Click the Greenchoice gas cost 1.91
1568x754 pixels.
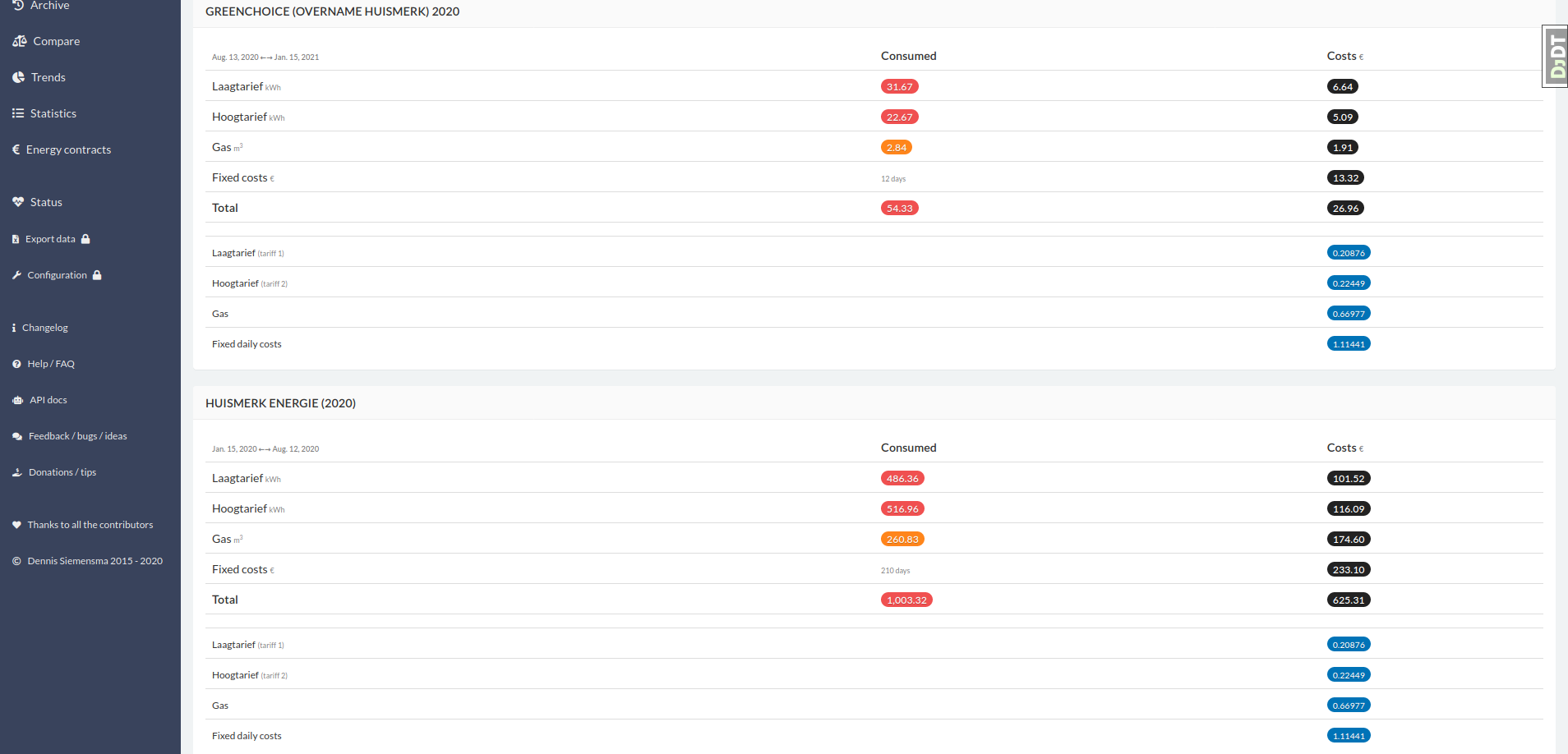tap(1343, 147)
